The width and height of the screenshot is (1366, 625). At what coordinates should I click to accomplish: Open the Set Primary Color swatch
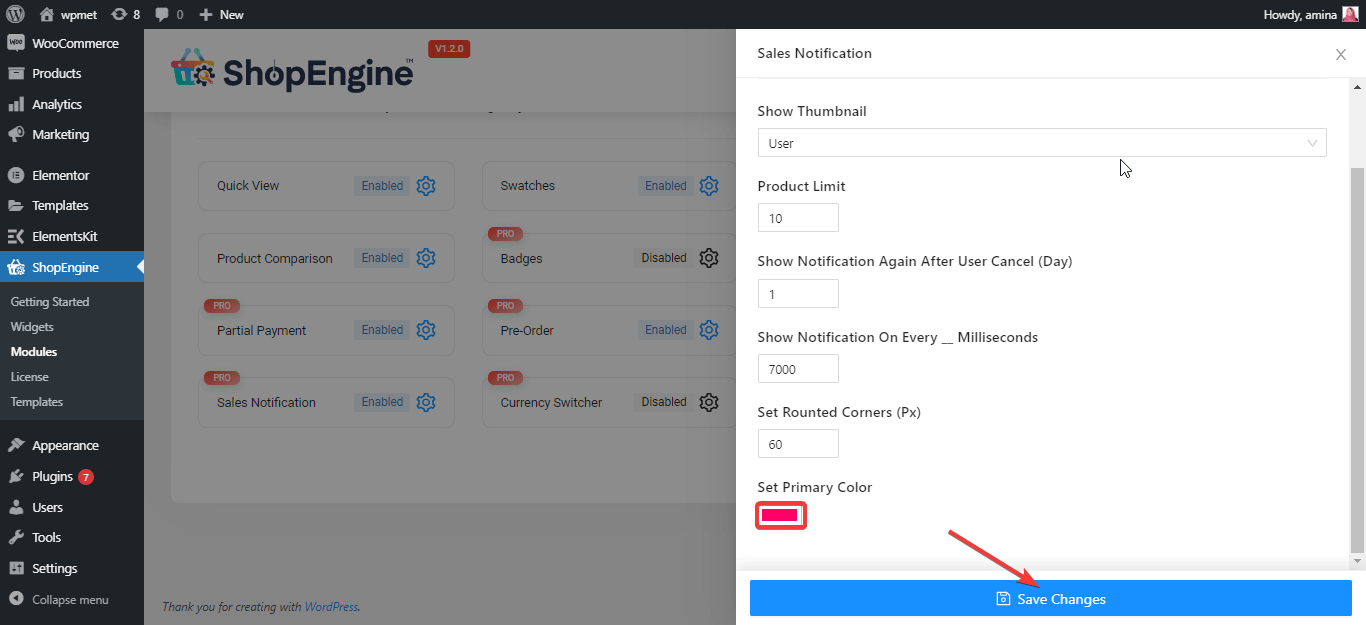[781, 516]
